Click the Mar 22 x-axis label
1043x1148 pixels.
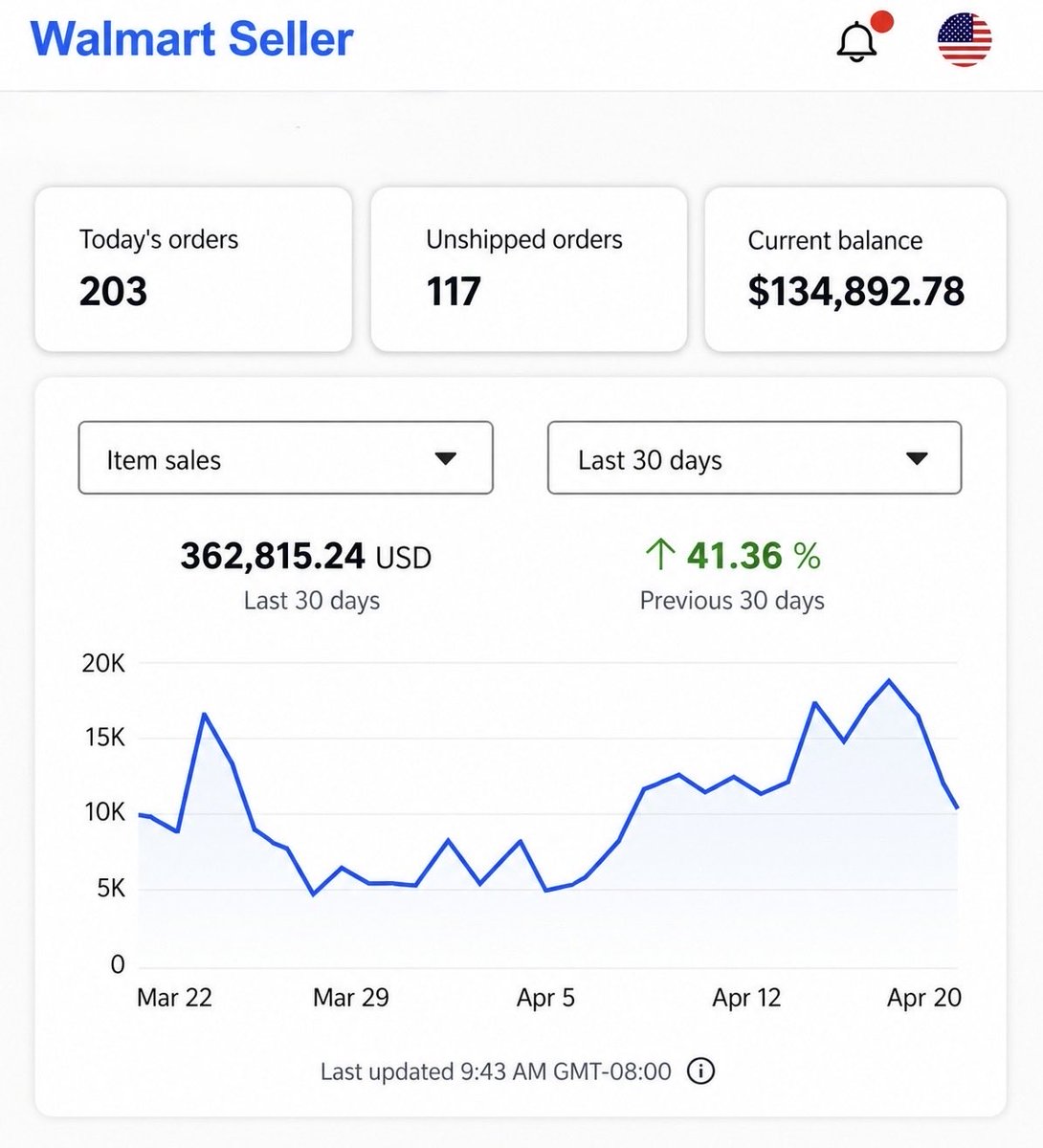174,998
